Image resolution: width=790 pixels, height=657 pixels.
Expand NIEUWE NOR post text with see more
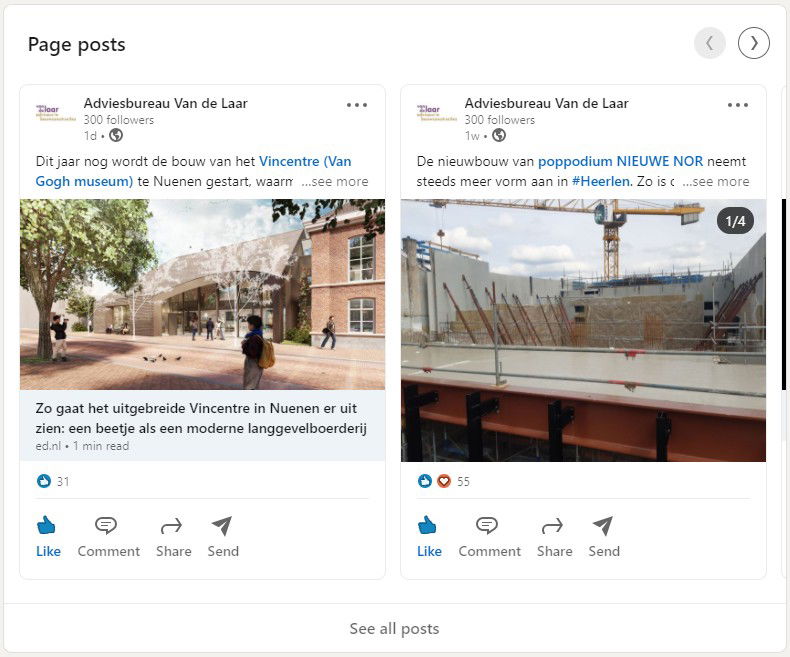pyautogui.click(x=716, y=181)
